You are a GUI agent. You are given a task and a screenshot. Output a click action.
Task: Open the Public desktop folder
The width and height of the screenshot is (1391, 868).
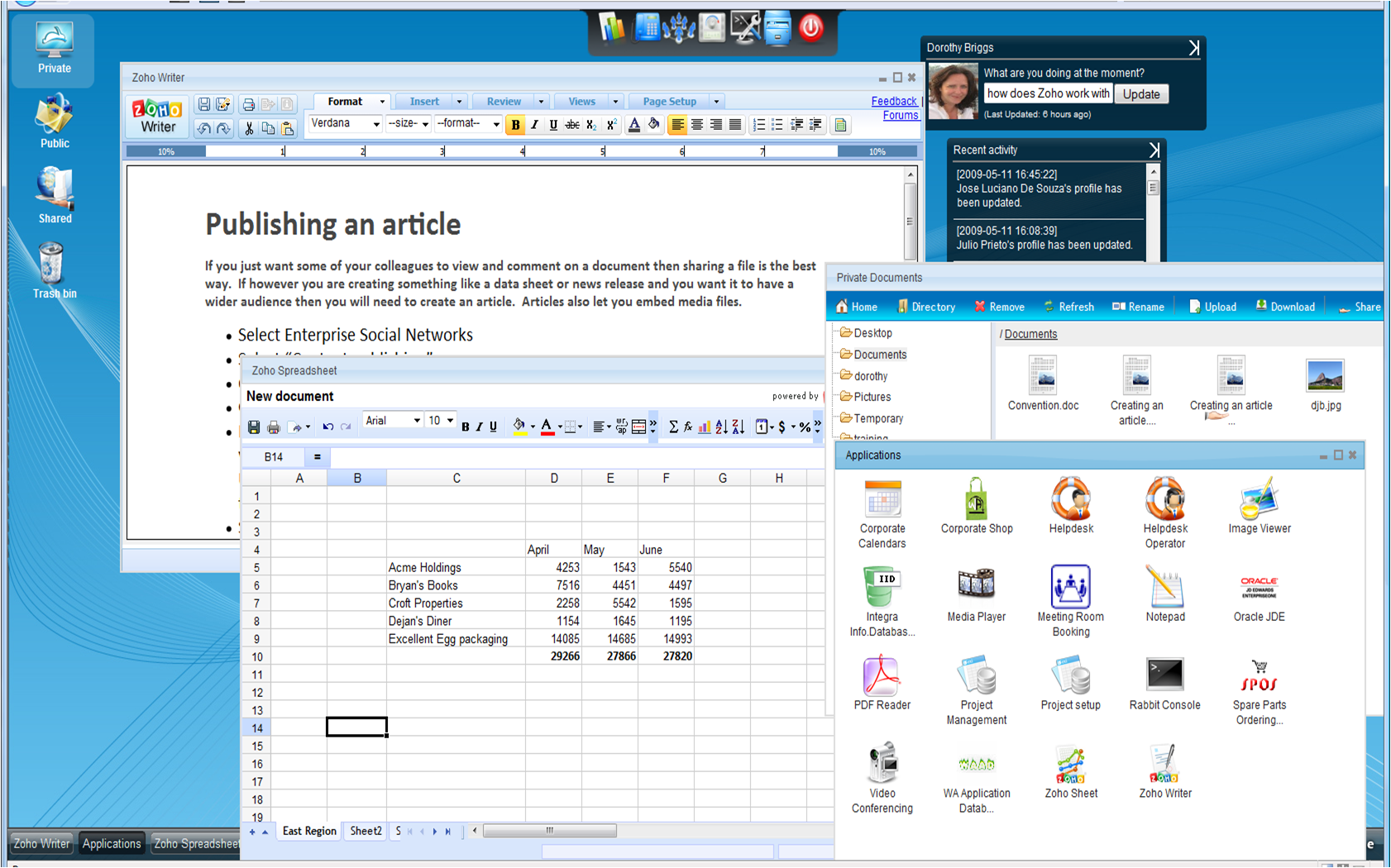click(x=55, y=121)
